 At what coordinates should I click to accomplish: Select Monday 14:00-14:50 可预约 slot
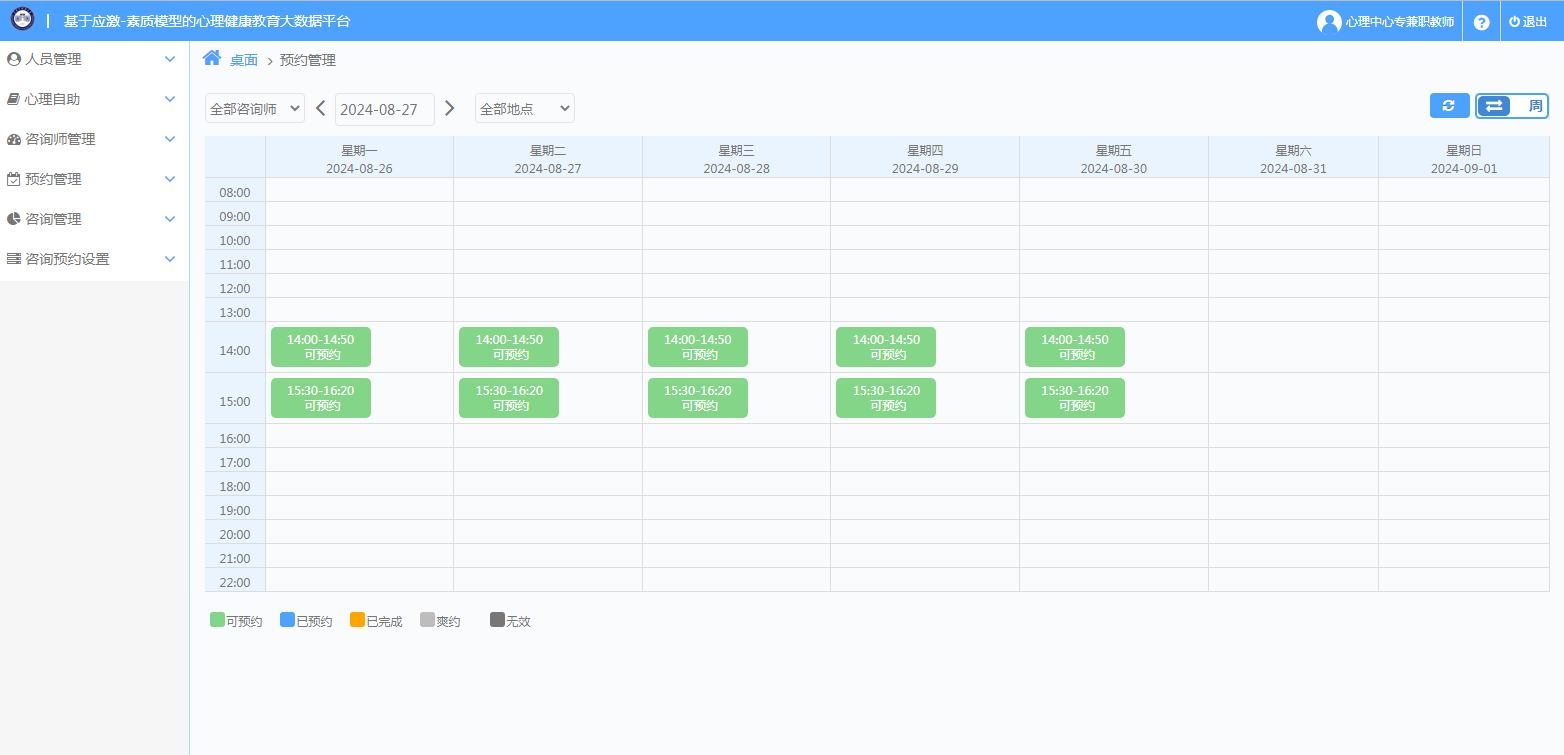(x=320, y=347)
